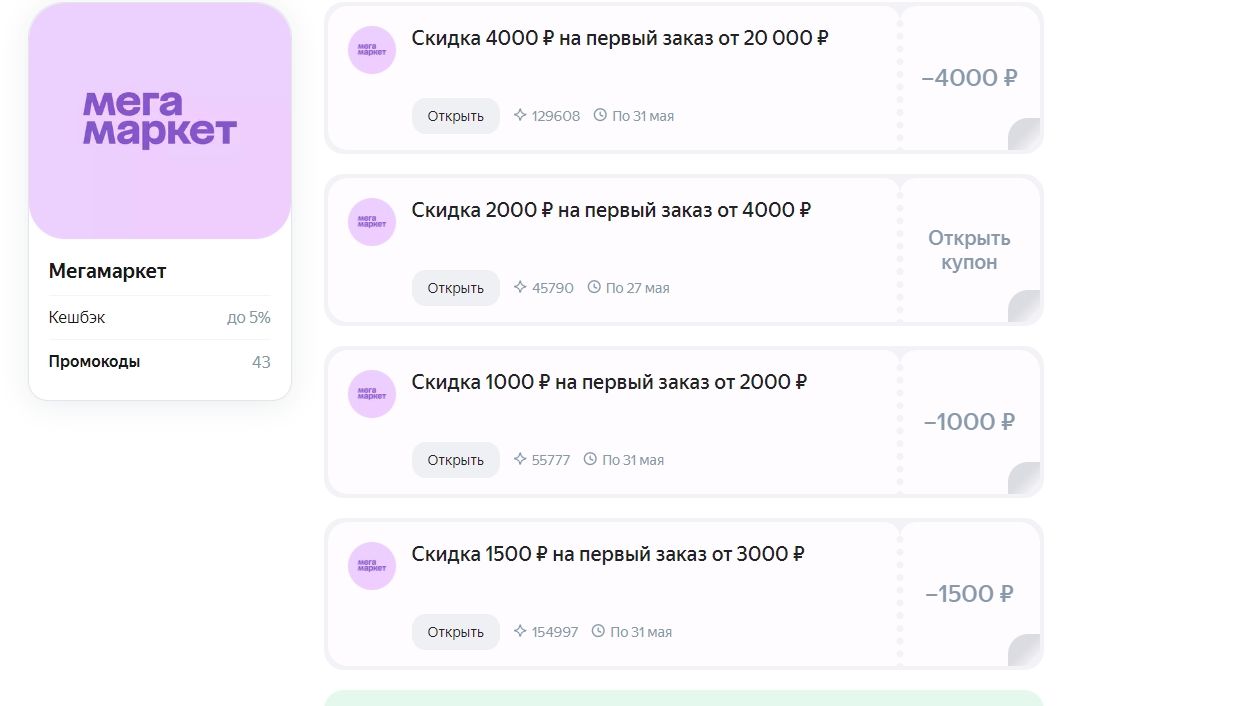Open the 4000 ₽ first order coupon
This screenshot has width=1258, height=706.
pyautogui.click(x=456, y=116)
